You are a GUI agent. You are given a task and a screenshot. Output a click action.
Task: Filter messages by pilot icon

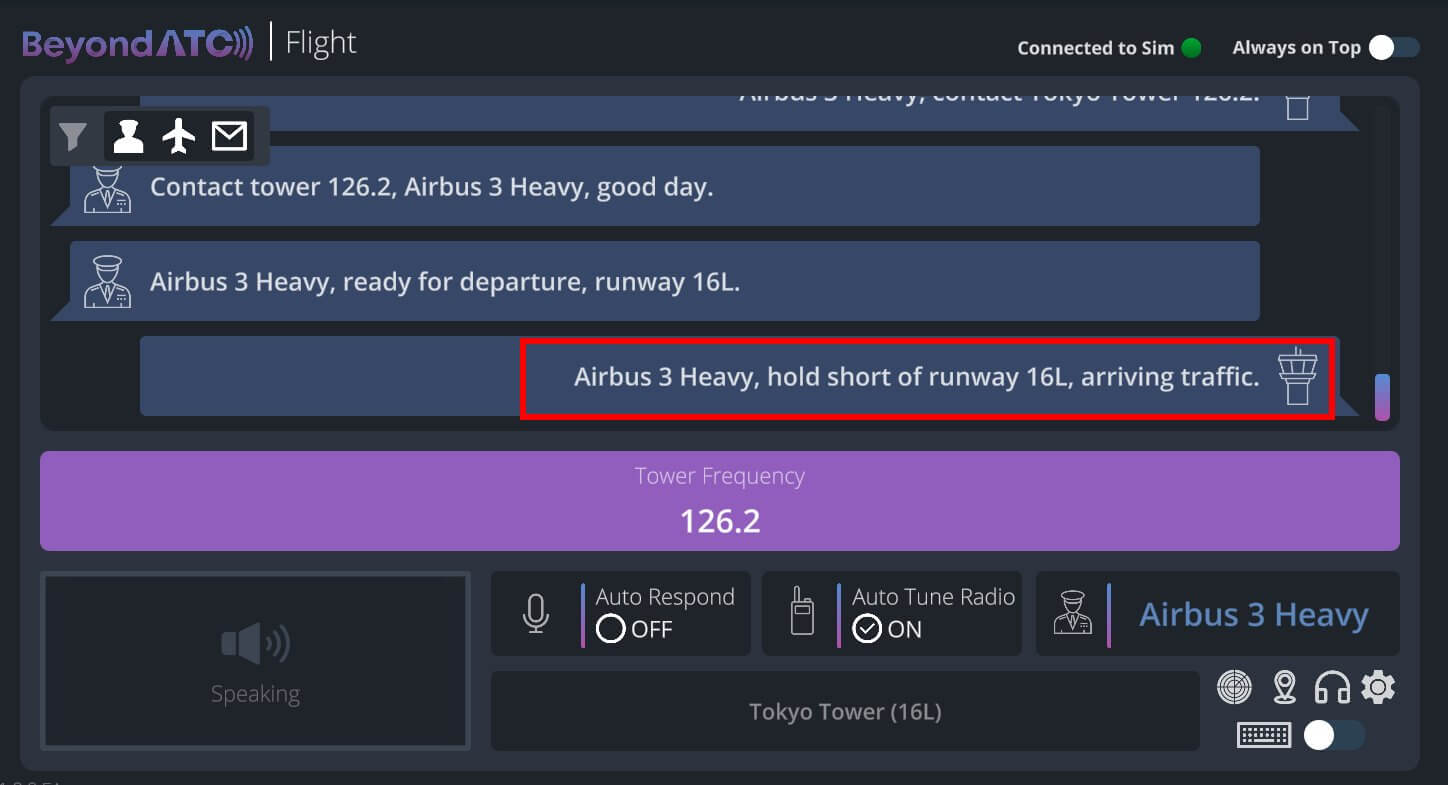point(129,135)
